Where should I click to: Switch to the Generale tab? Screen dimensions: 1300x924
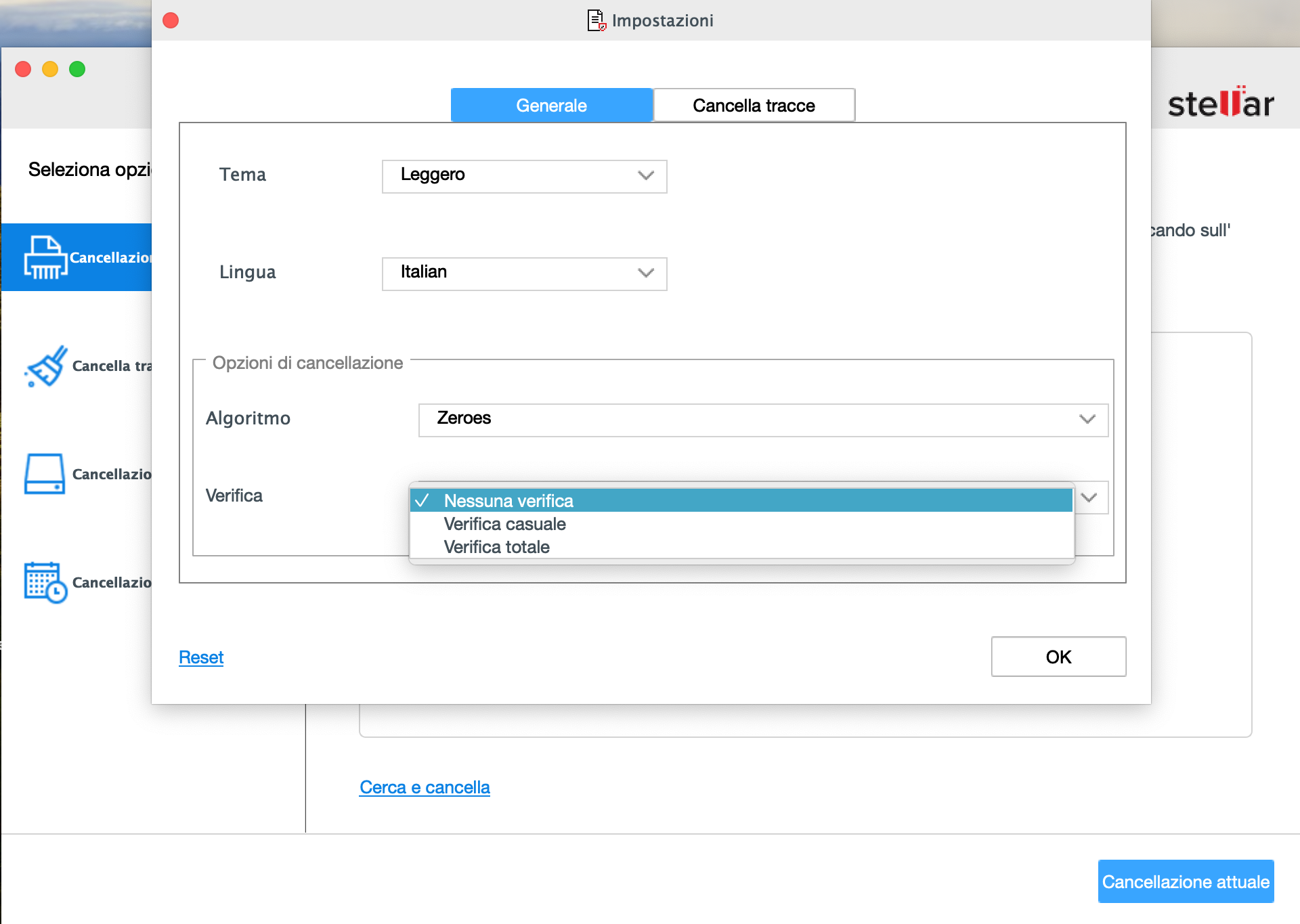(x=552, y=105)
